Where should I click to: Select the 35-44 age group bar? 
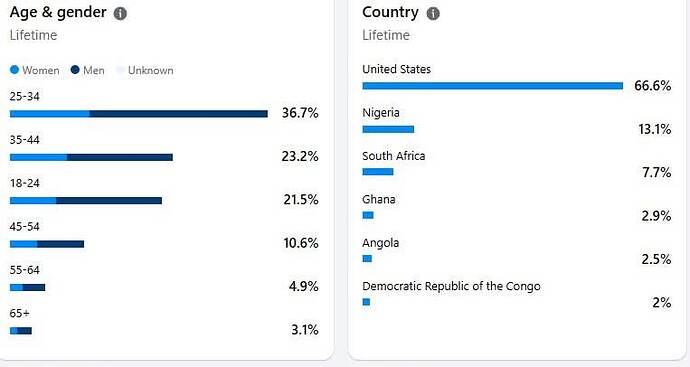(91, 157)
